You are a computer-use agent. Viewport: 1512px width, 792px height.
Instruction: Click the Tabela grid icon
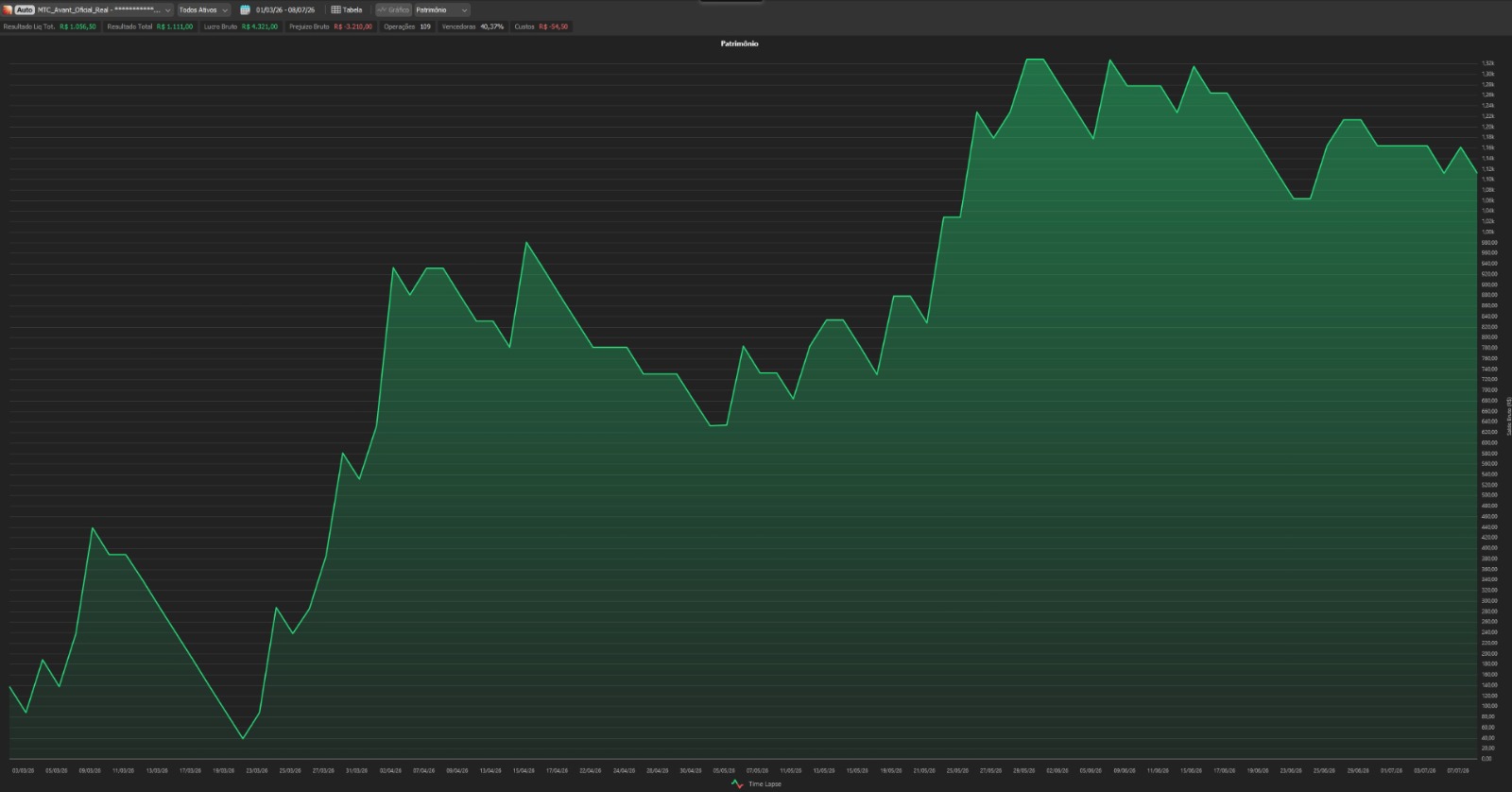click(335, 9)
